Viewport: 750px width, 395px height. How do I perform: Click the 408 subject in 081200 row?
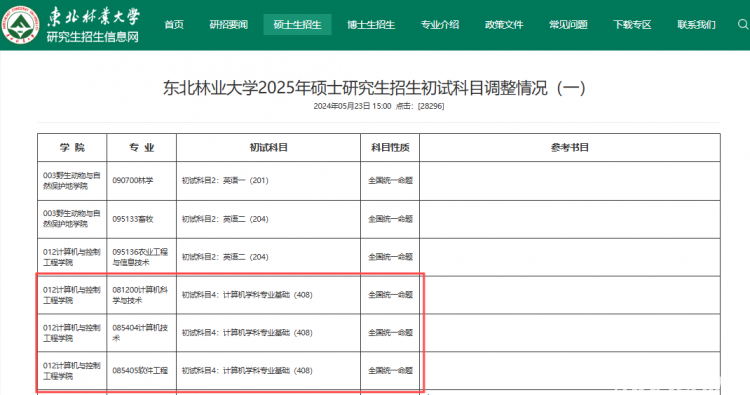(x=268, y=295)
